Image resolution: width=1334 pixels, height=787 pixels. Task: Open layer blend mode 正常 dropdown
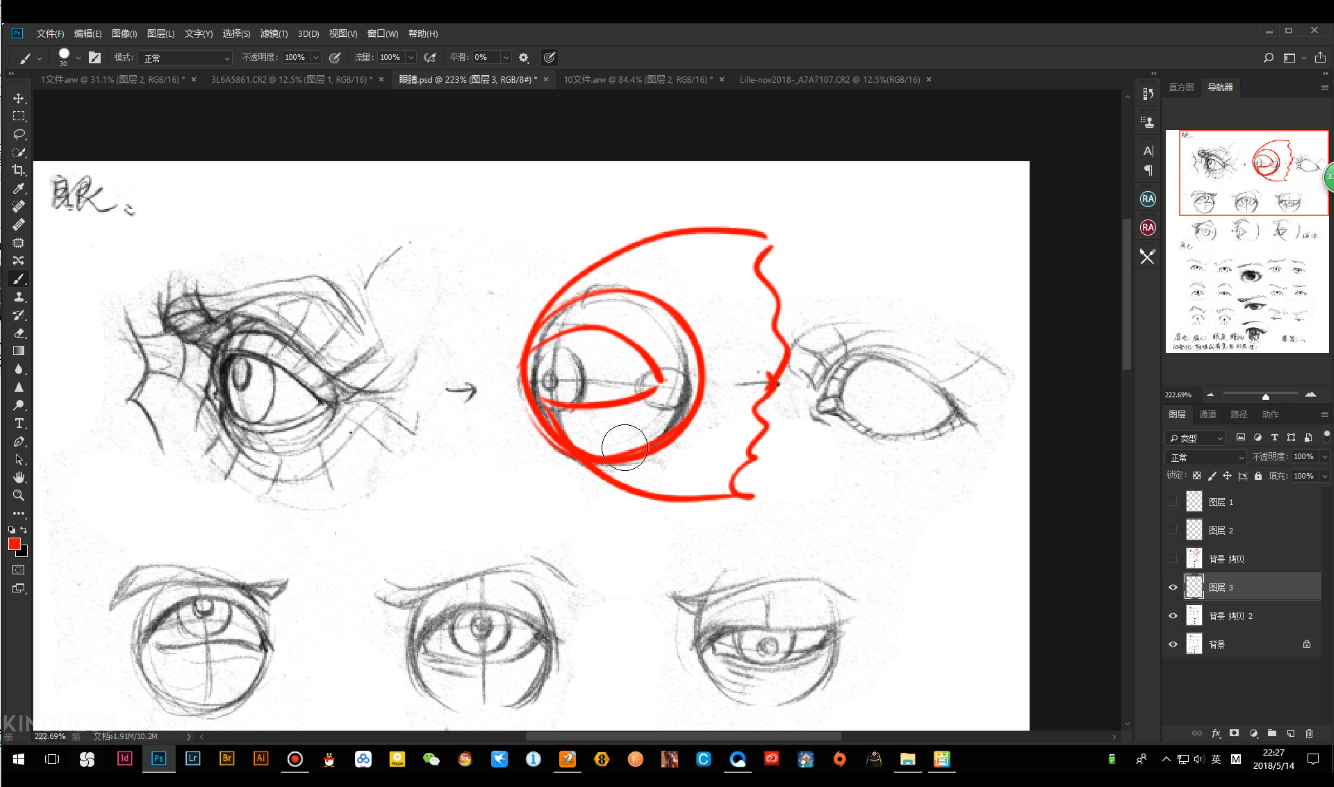1207,457
